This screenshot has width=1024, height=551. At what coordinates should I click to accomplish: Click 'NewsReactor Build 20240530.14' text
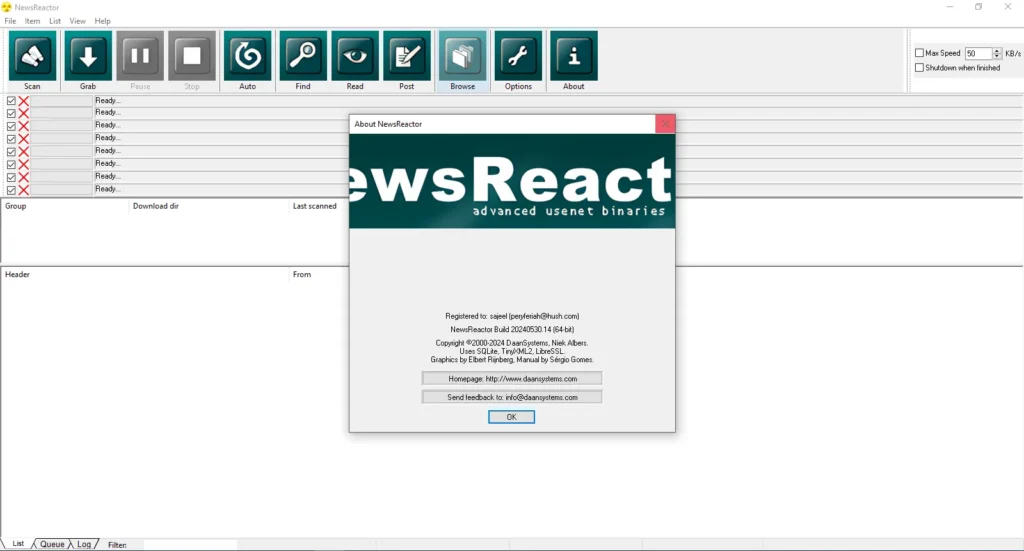pos(512,330)
